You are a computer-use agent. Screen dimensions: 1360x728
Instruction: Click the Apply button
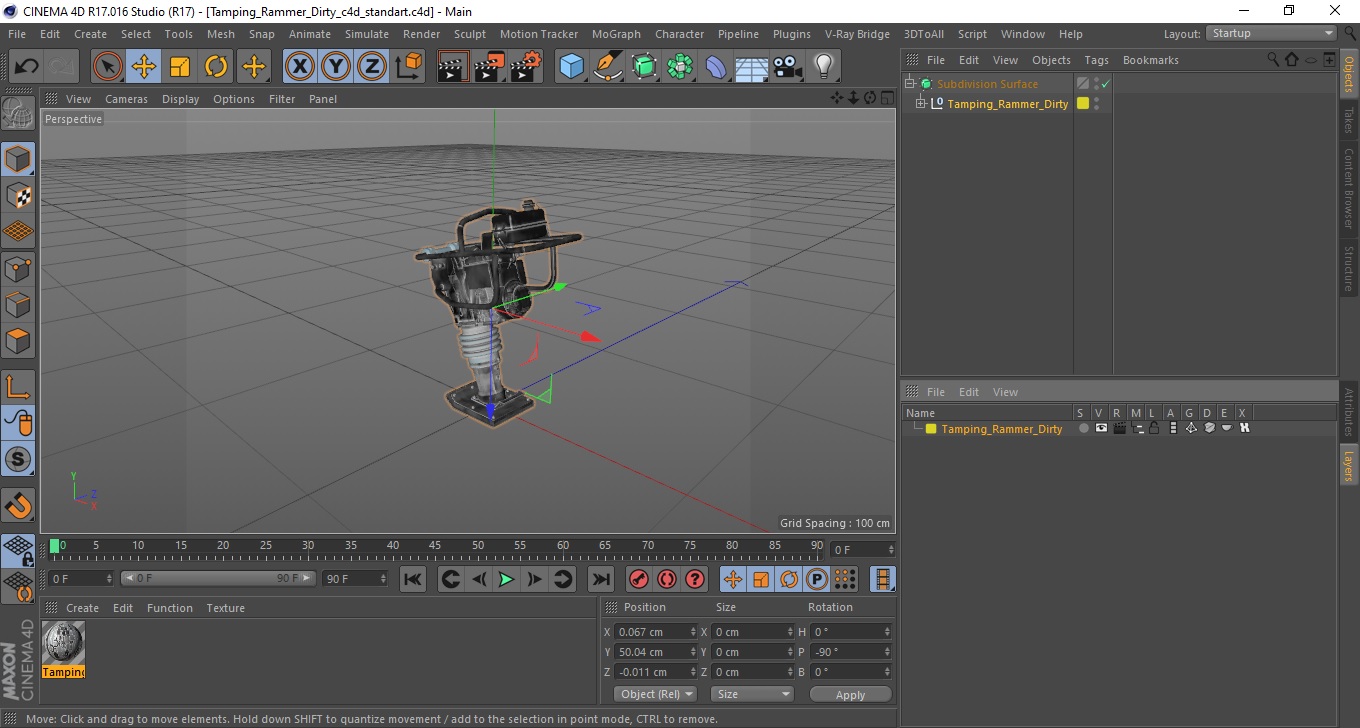tap(850, 695)
